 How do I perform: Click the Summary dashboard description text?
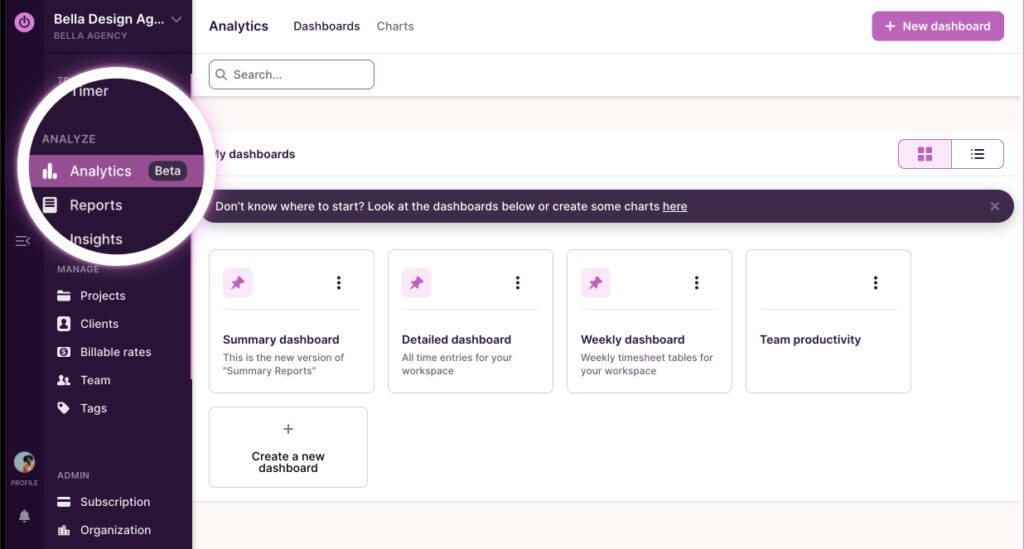[283, 364]
